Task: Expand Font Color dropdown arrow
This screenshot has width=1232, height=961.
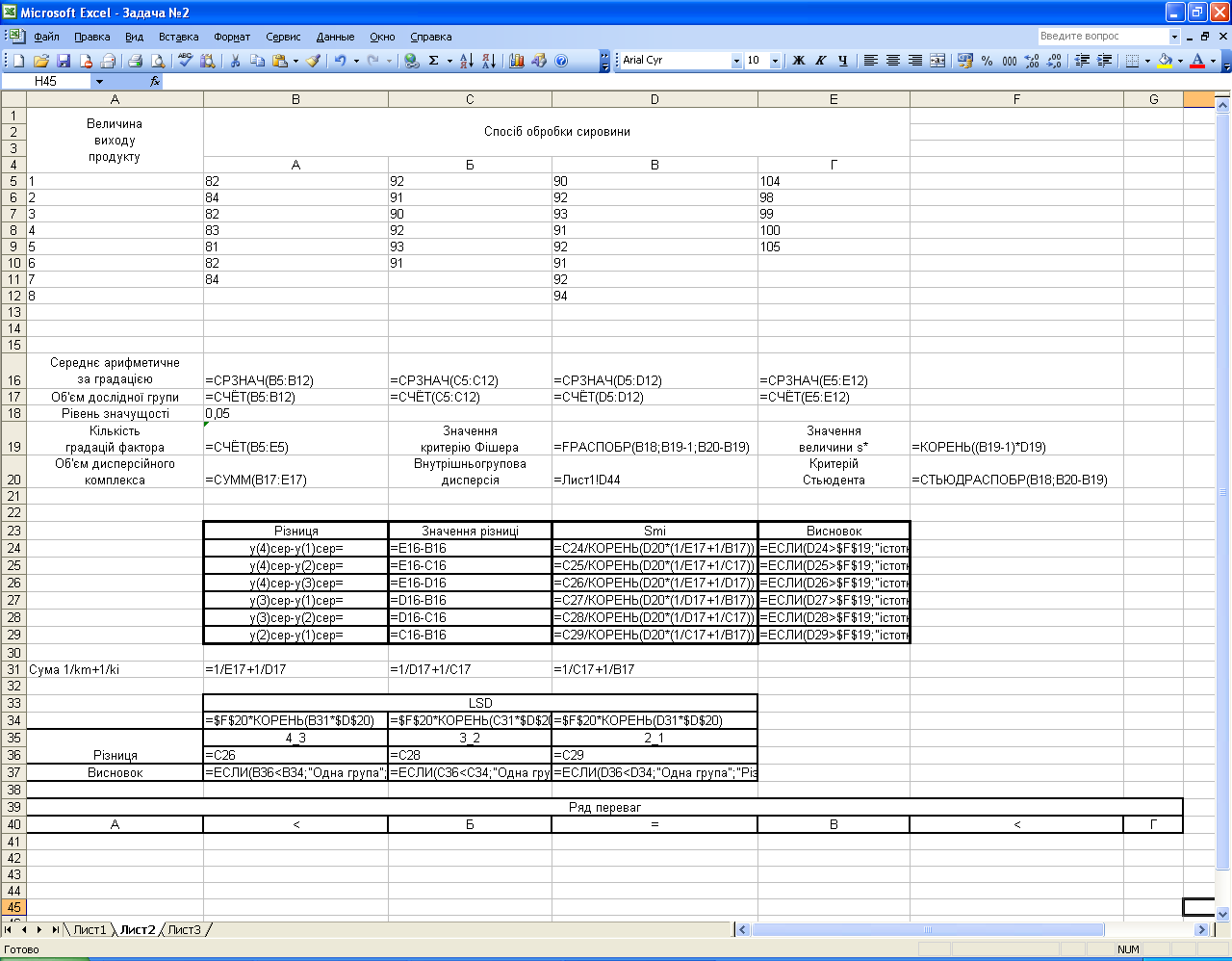Action: coord(1213,61)
